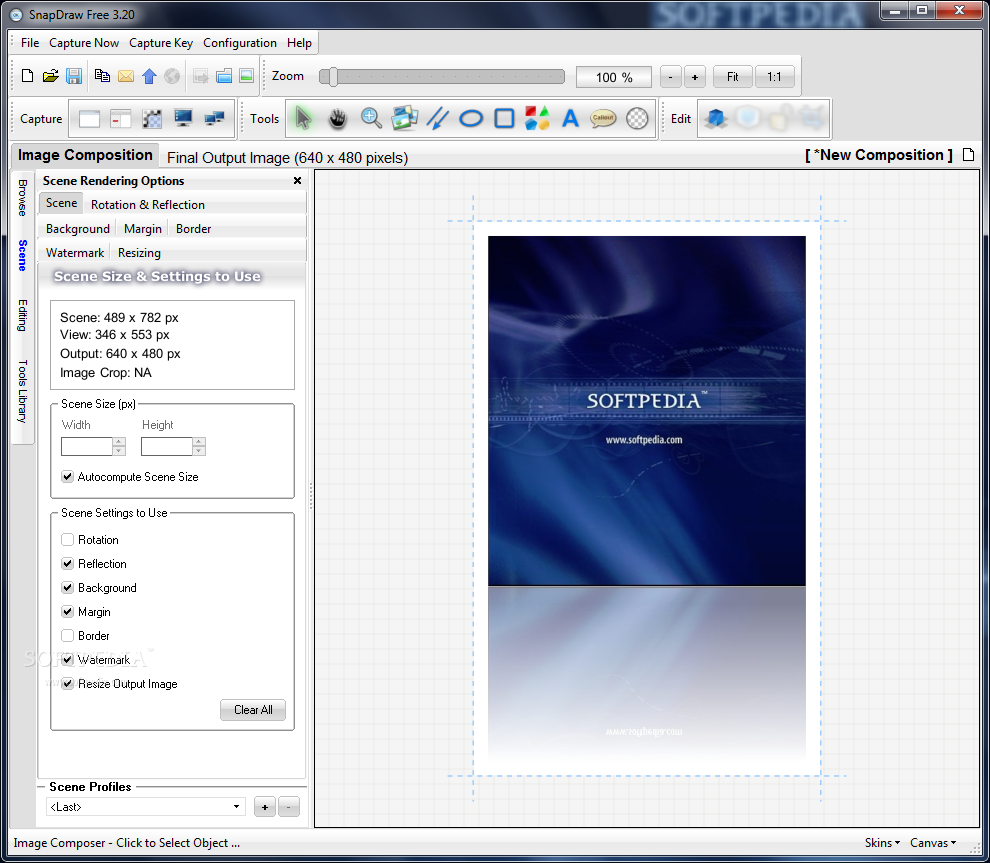The height and width of the screenshot is (863, 990).
Task: Toggle Autocompute Scene Size checkbox
Action: tap(67, 477)
